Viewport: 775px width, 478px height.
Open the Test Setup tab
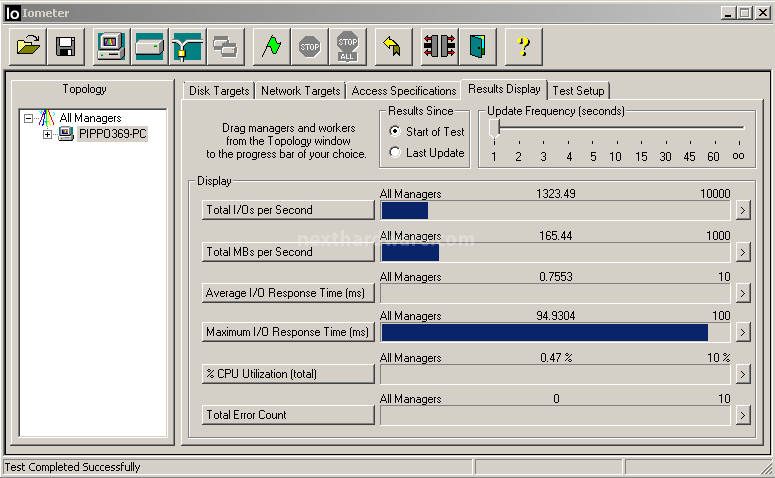(578, 91)
